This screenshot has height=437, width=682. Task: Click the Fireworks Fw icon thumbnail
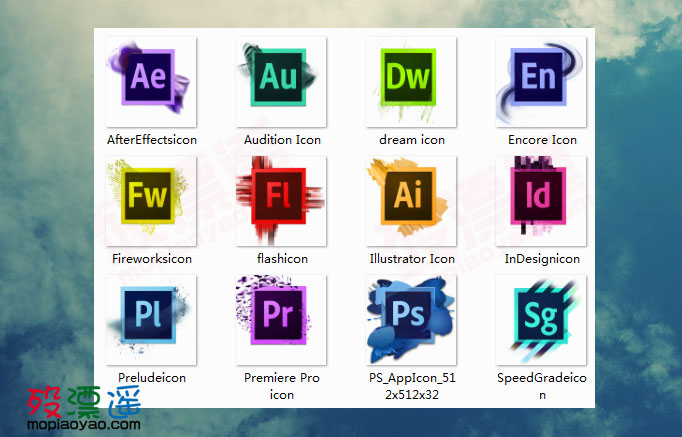pos(151,201)
